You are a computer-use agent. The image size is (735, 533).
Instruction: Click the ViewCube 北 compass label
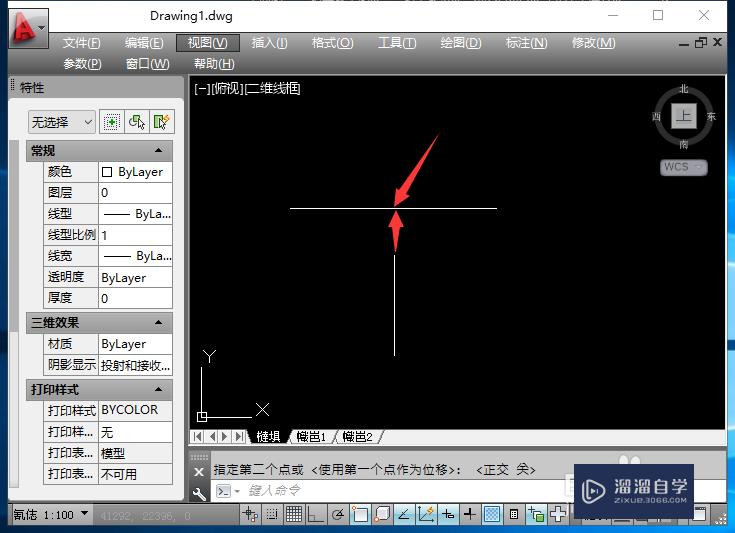[683, 88]
